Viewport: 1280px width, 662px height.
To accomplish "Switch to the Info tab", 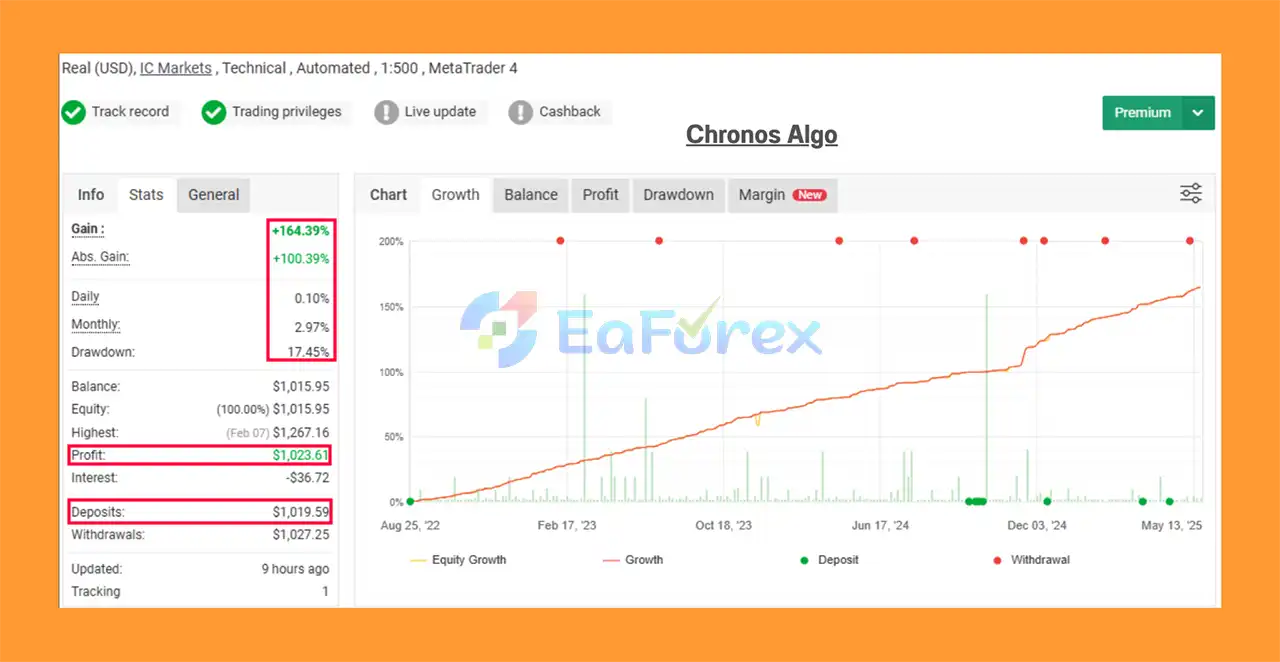I will coord(91,195).
